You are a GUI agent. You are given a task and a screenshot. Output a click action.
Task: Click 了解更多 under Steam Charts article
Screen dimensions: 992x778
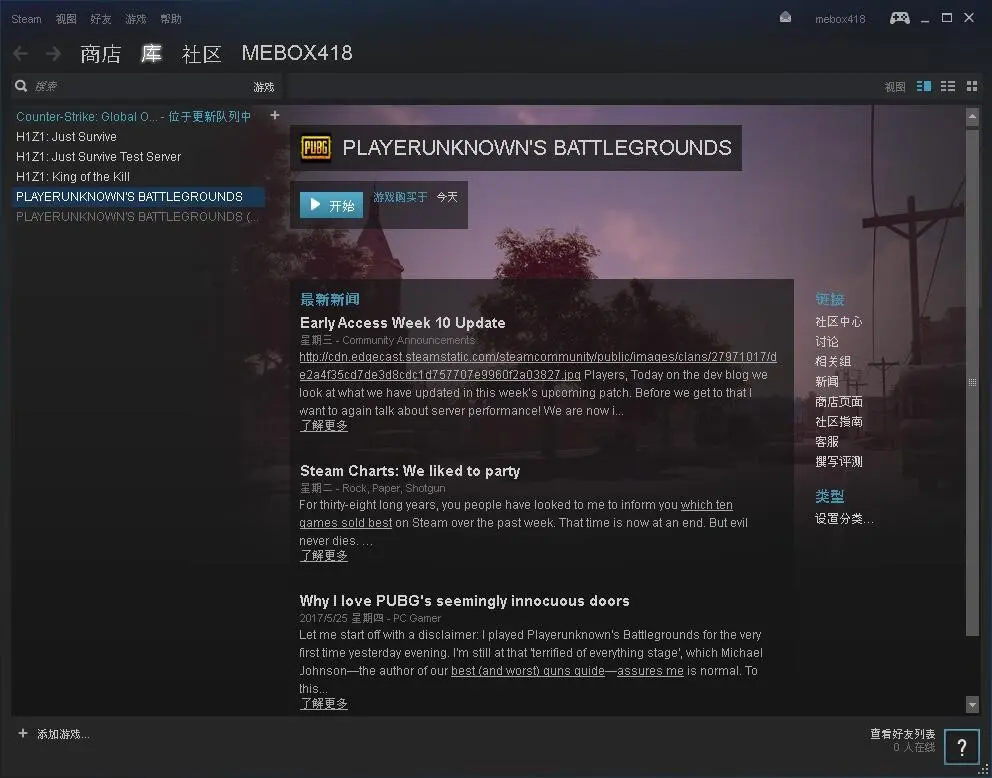point(323,555)
